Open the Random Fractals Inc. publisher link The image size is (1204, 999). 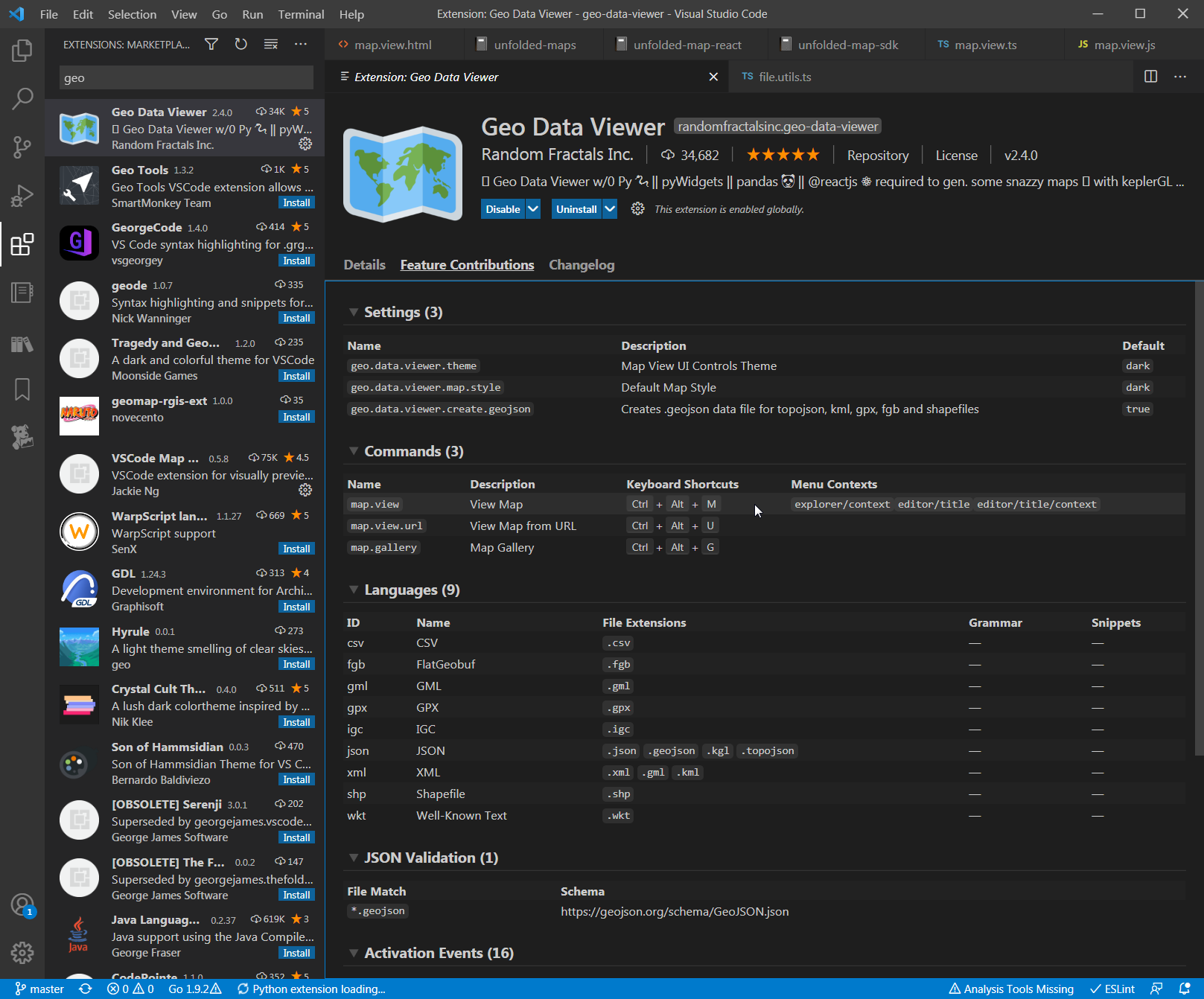click(x=557, y=155)
